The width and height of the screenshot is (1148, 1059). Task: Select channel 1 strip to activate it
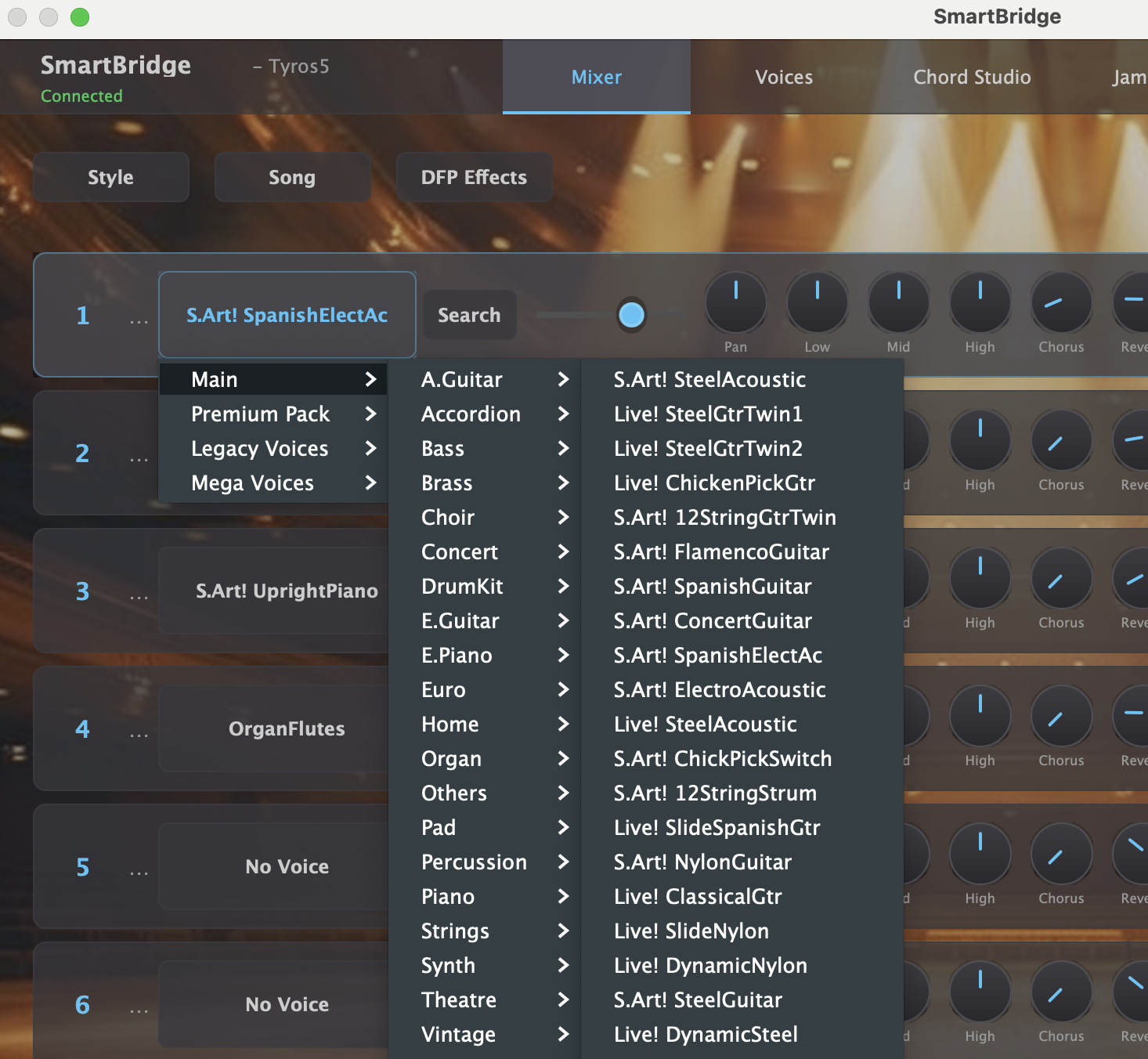tap(83, 315)
